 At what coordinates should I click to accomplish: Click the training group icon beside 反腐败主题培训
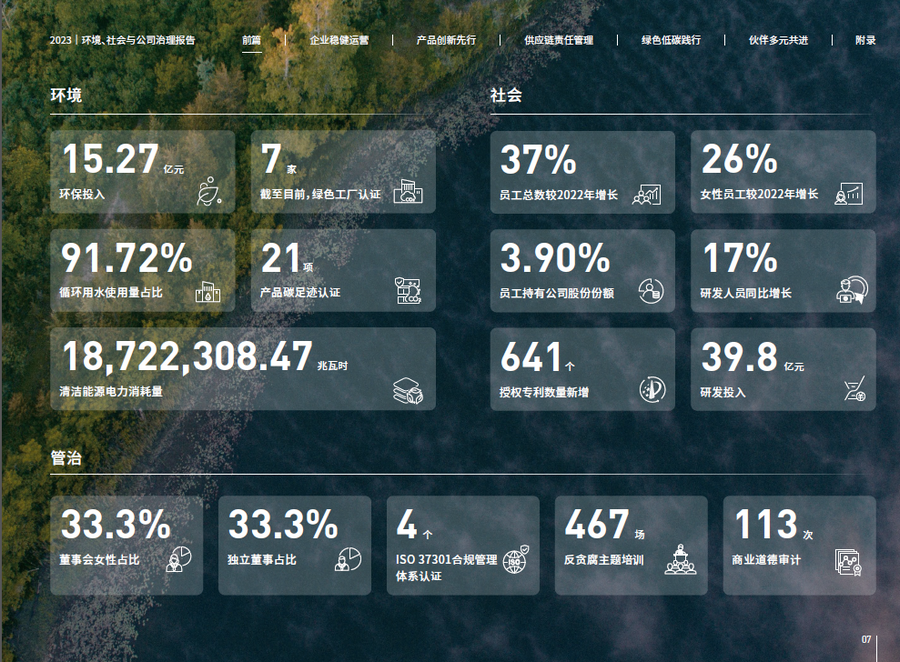(683, 559)
